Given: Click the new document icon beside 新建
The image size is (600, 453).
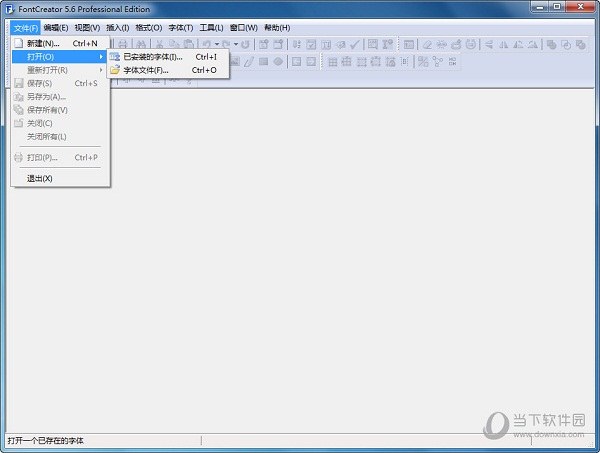Looking at the screenshot, I should 19,43.
